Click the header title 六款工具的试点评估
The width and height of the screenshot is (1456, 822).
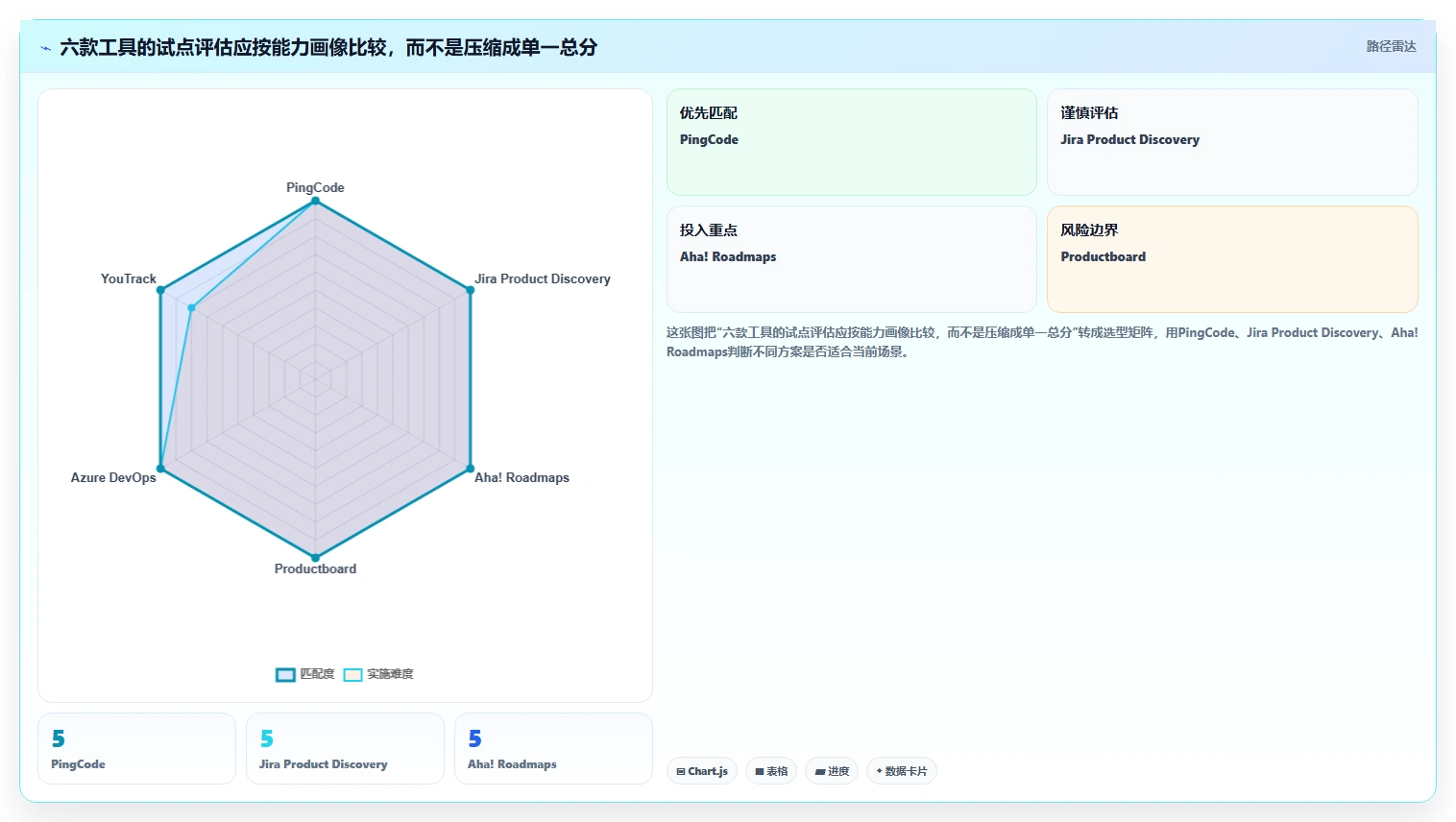(328, 47)
